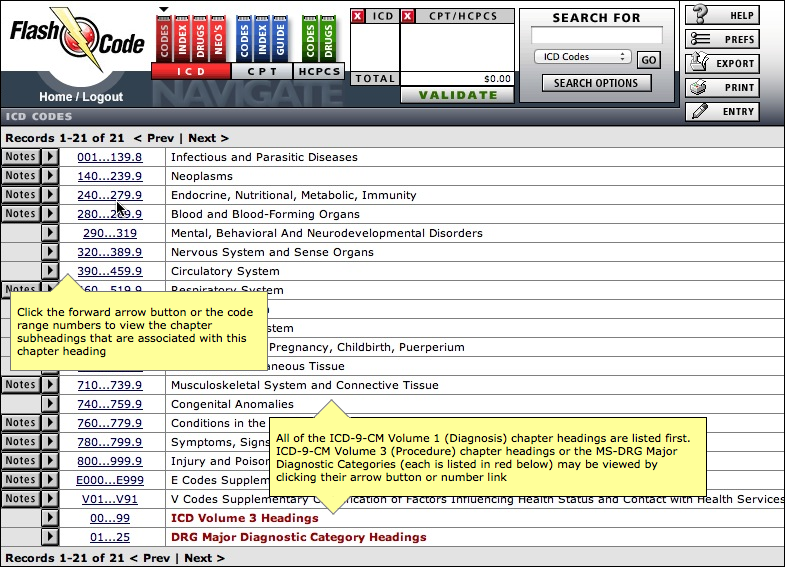Image resolution: width=785 pixels, height=567 pixels.
Task: Open the blue CPT Index book
Action: [x=262, y=40]
